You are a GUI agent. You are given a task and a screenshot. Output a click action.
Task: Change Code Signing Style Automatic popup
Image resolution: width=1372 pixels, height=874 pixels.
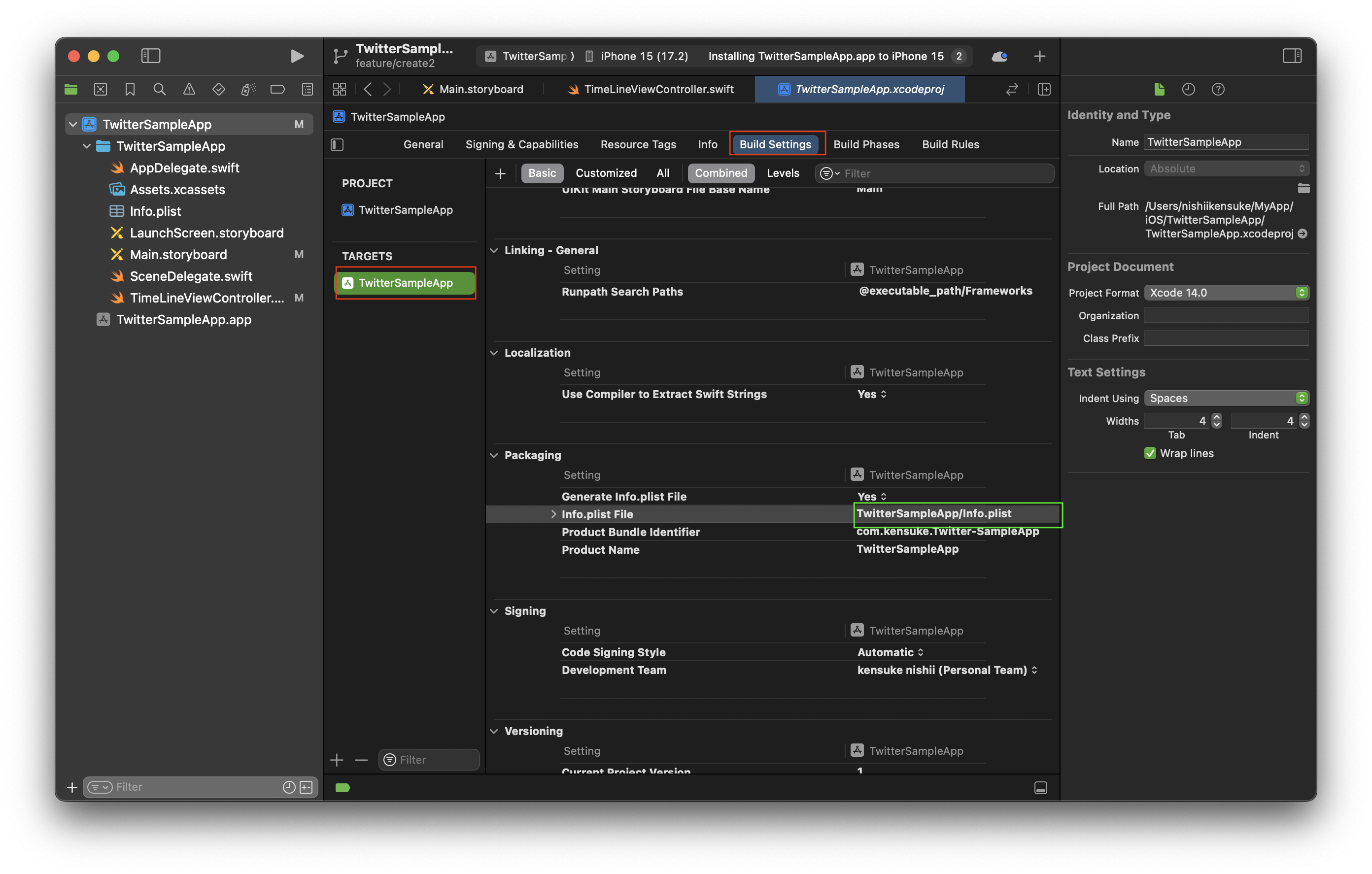tap(891, 652)
